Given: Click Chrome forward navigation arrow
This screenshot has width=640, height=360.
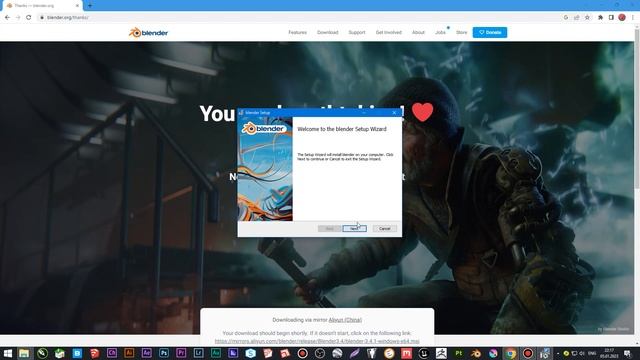Looking at the screenshot, I should (x=18, y=18).
